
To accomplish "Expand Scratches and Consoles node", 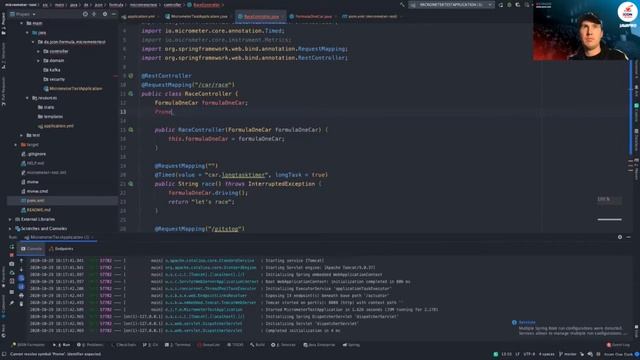I will pos(10,229).
